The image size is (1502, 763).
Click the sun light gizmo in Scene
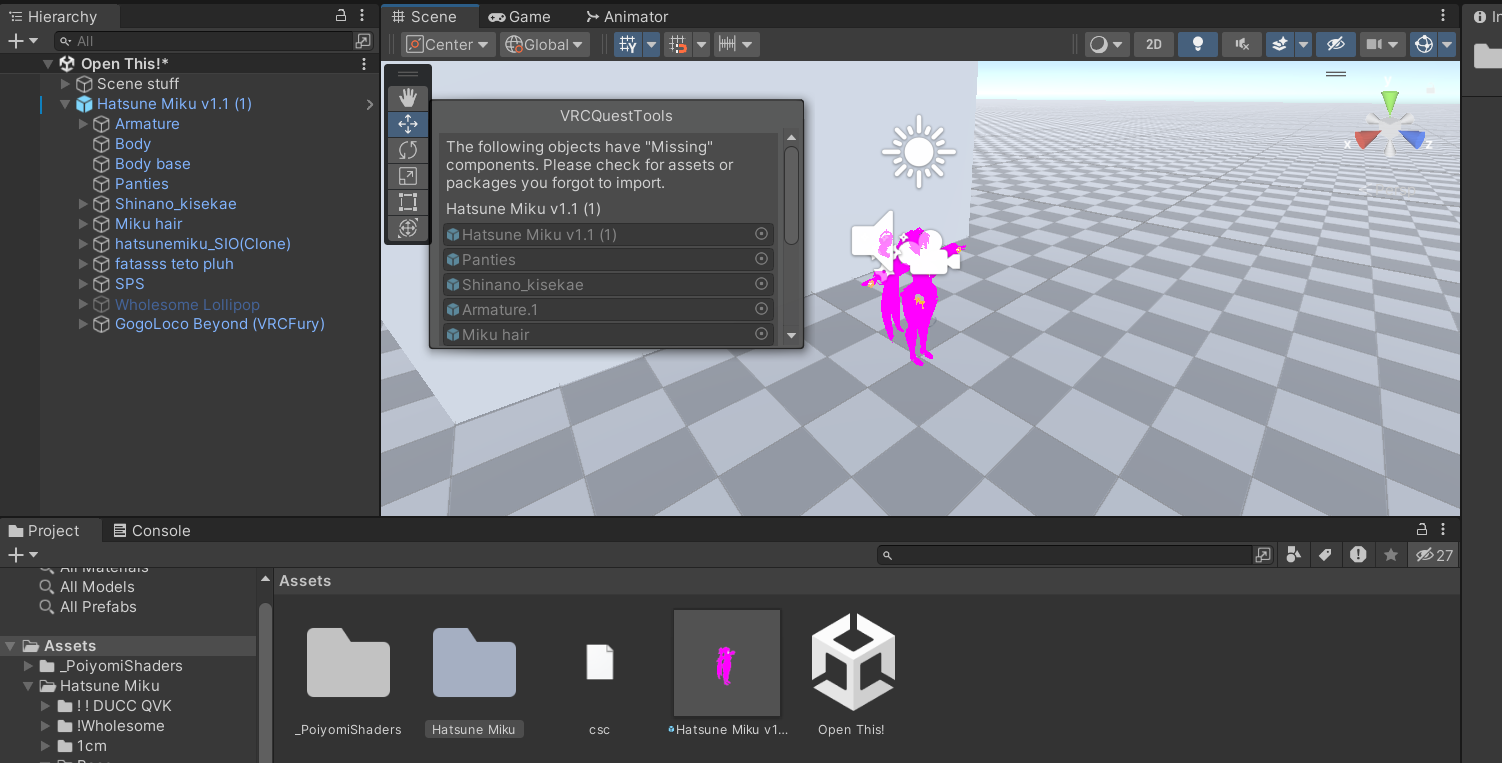918,152
